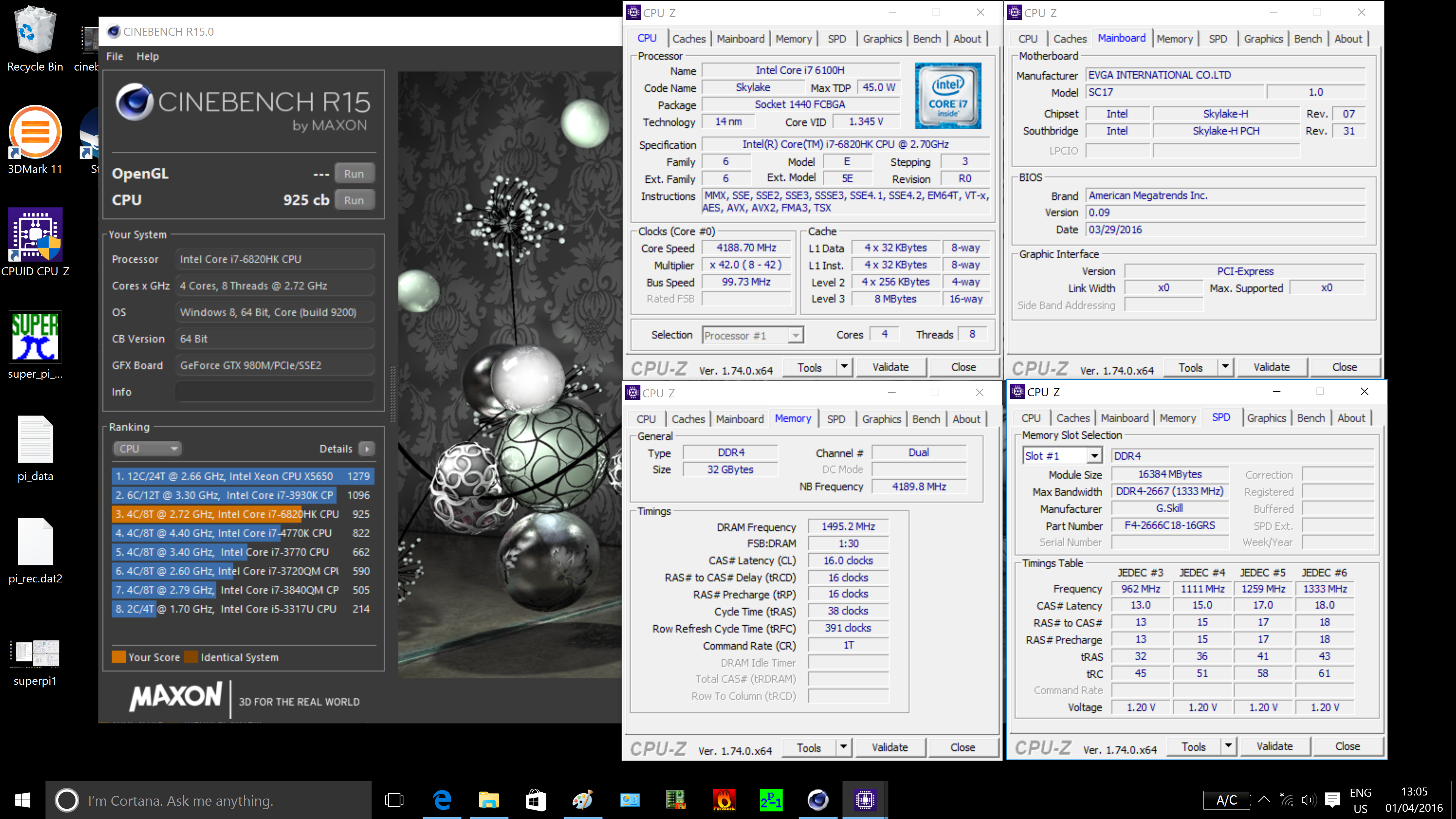Switch to Cinebench via its taskbar icon
1456x819 pixels.
coord(818,800)
